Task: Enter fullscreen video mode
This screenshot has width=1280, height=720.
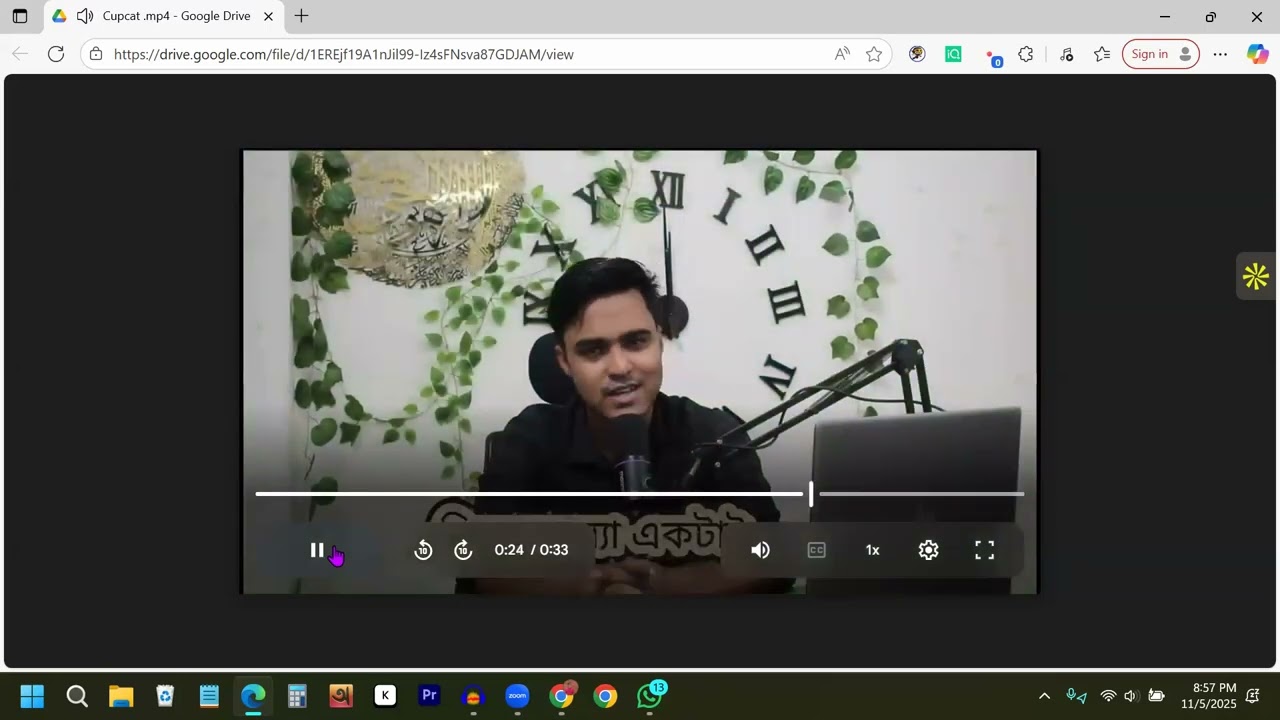Action: point(985,550)
